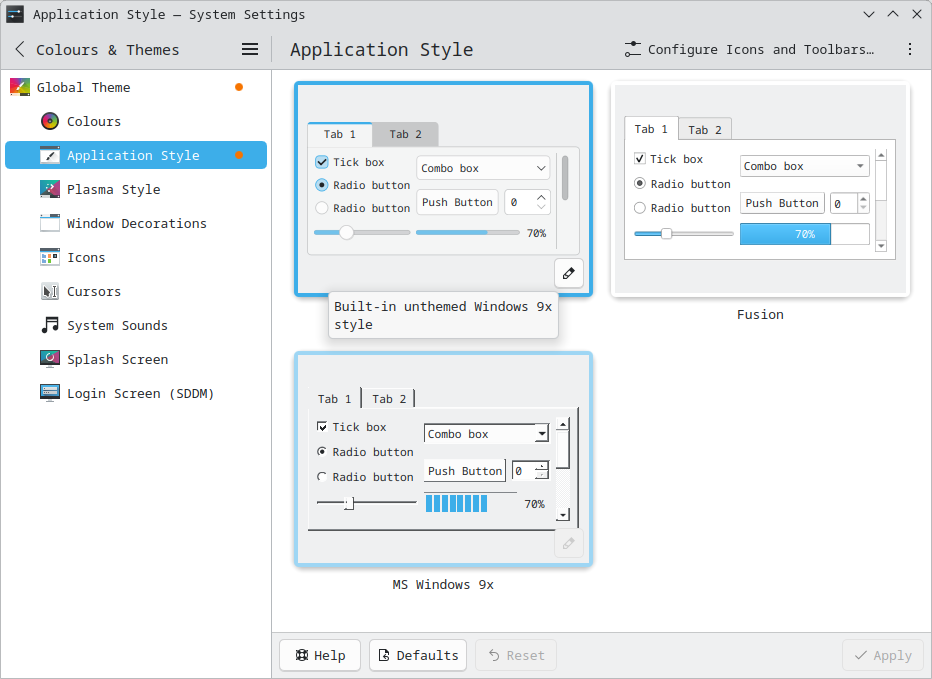Click the pencil configure button on selected style
Image resolution: width=932 pixels, height=679 pixels.
click(568, 273)
